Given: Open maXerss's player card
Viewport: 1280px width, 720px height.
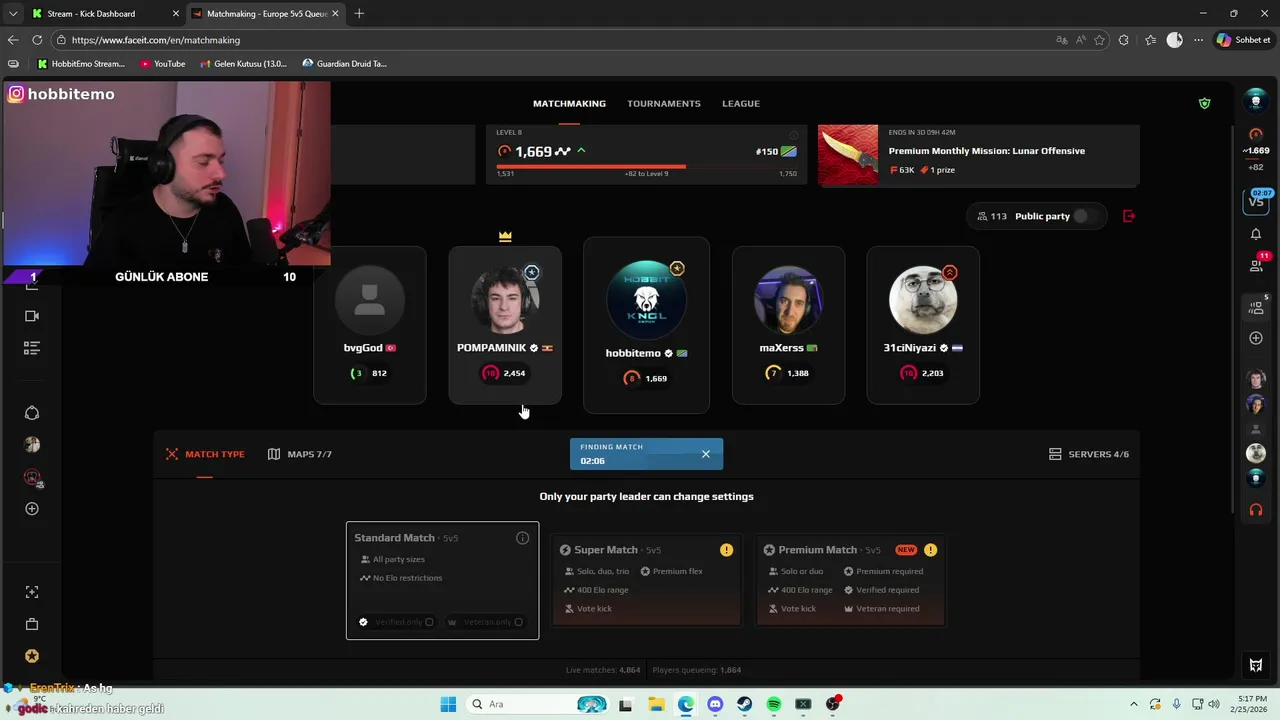Looking at the screenshot, I should click(x=788, y=325).
